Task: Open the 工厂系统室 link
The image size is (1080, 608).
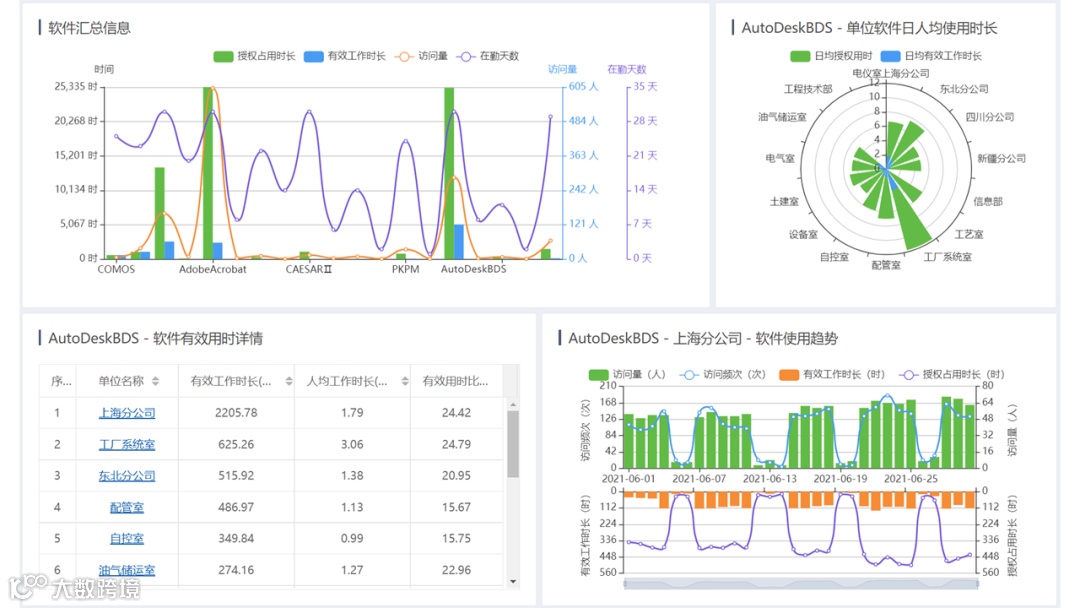Action: point(127,445)
